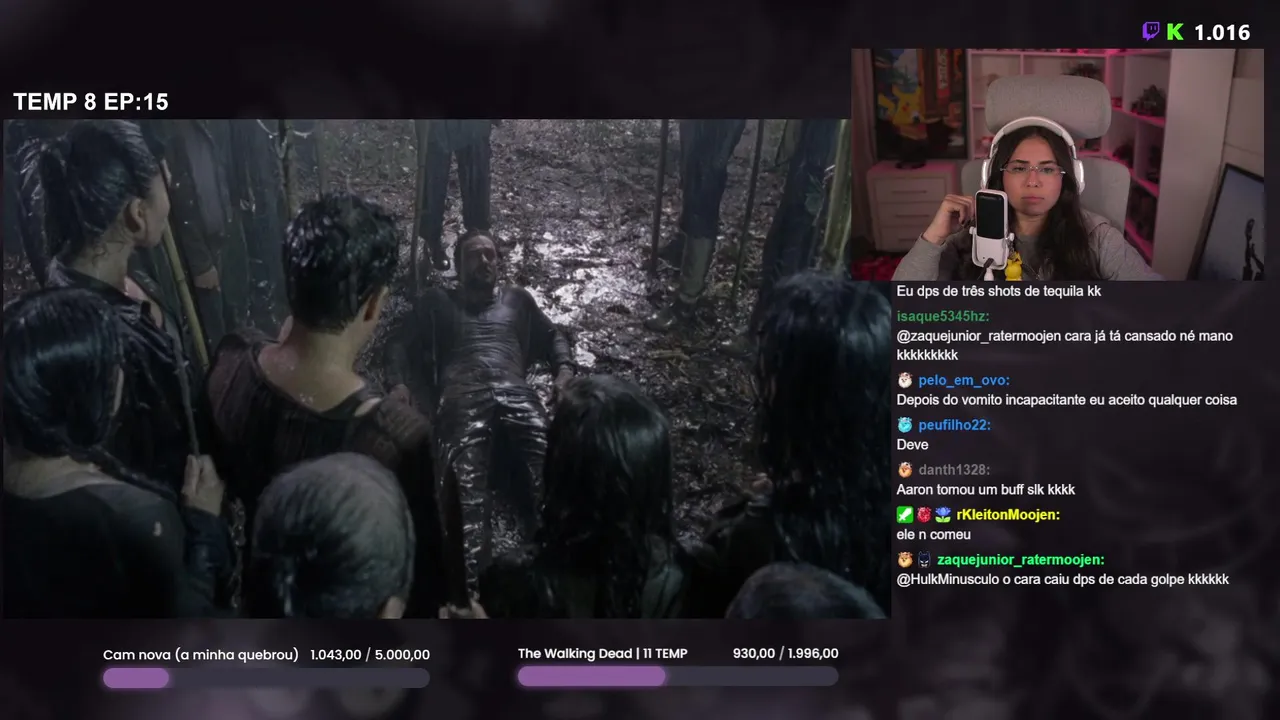Click the streamer webcam feed

[1058, 164]
